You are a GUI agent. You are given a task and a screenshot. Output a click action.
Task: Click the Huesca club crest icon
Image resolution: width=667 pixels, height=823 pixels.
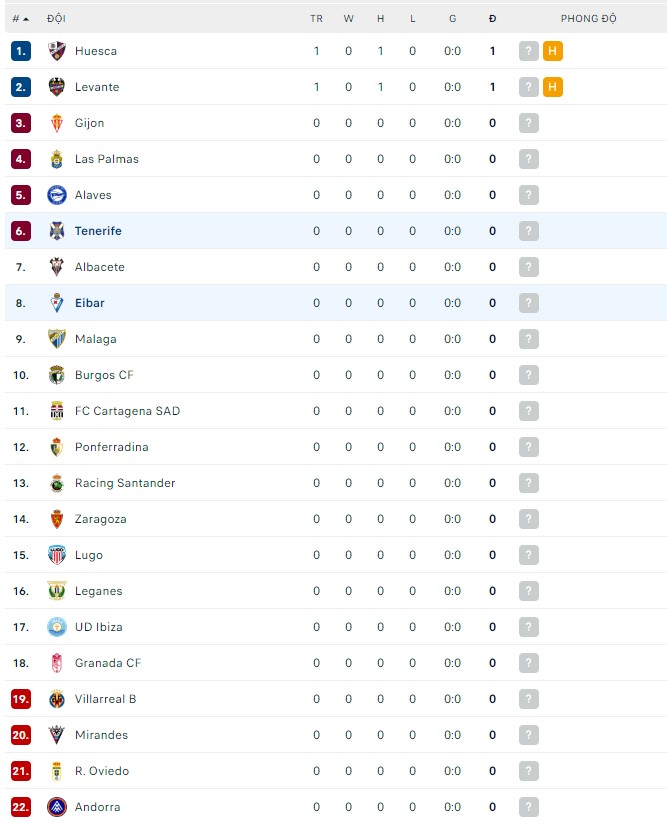coord(57,51)
